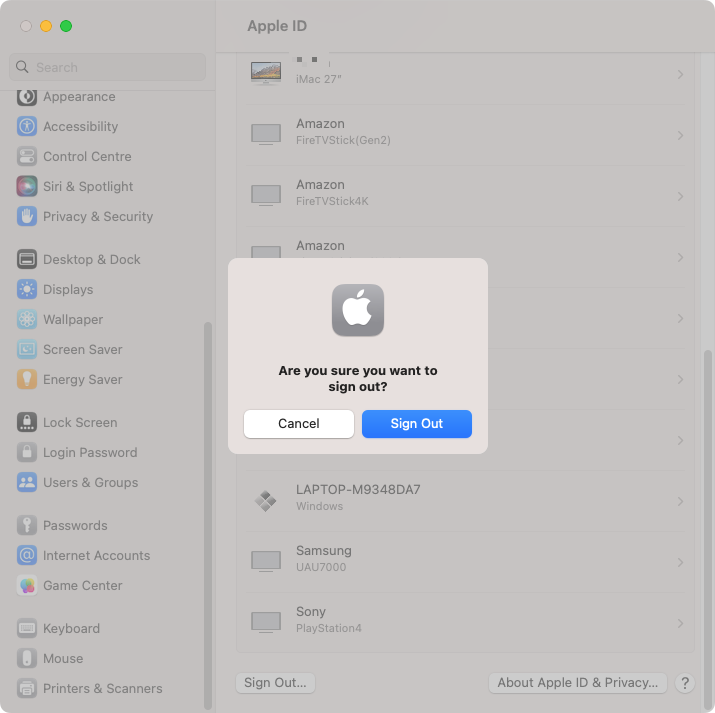Select Game Center label in sidebar
Image resolution: width=715 pixels, height=713 pixels.
[x=83, y=585]
